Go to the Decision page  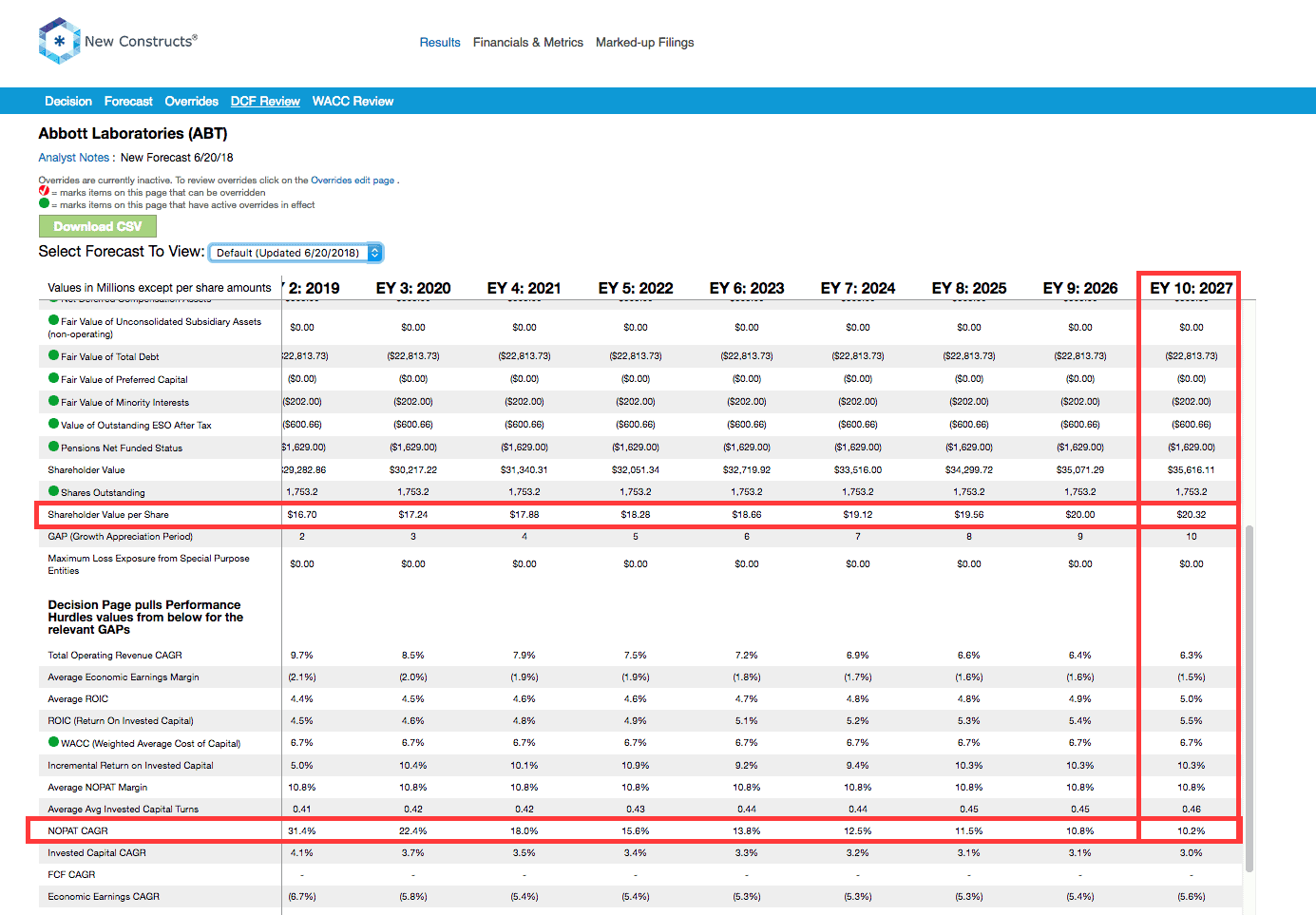[68, 101]
